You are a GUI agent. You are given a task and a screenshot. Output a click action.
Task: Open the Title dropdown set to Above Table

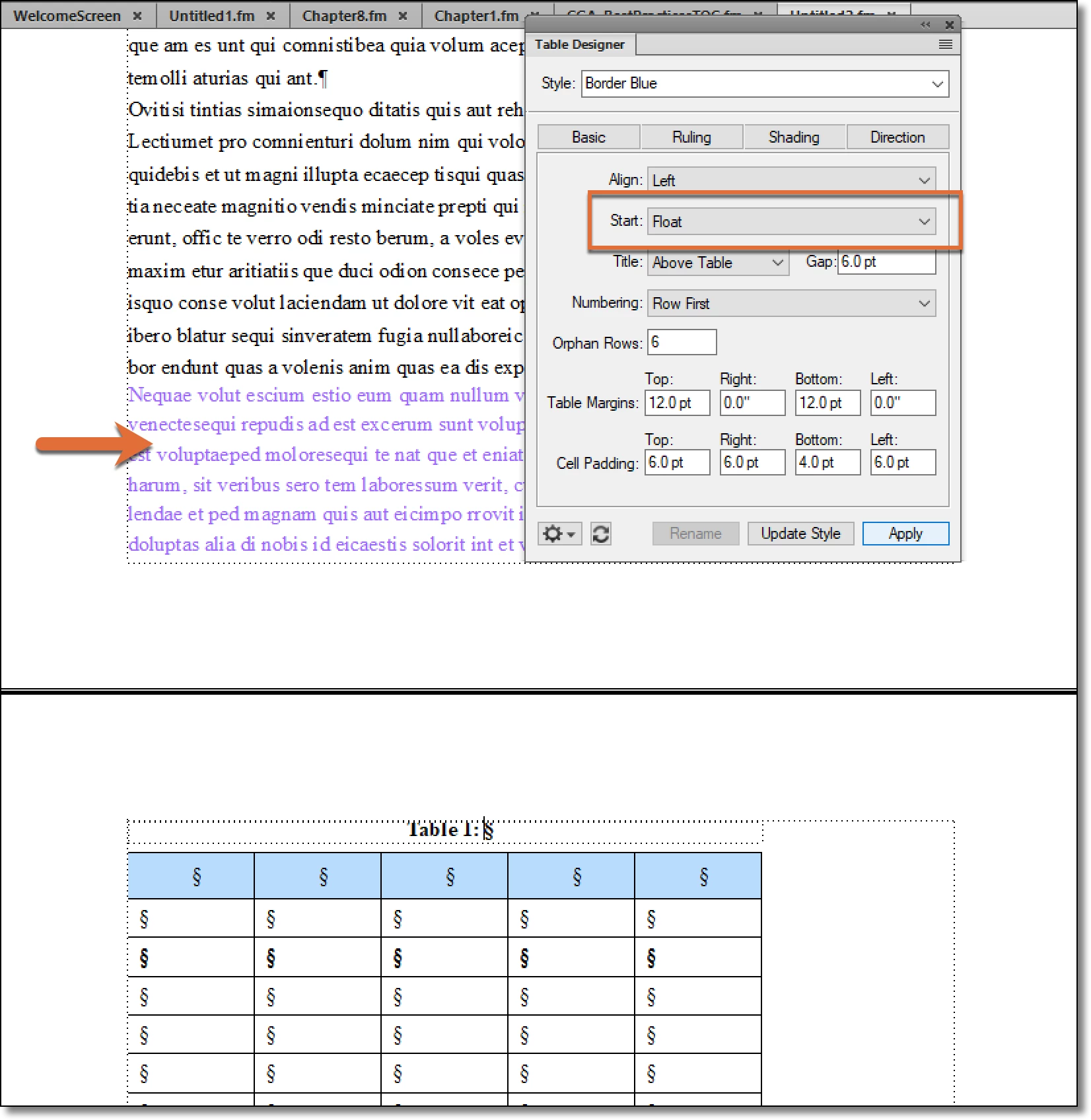(718, 262)
